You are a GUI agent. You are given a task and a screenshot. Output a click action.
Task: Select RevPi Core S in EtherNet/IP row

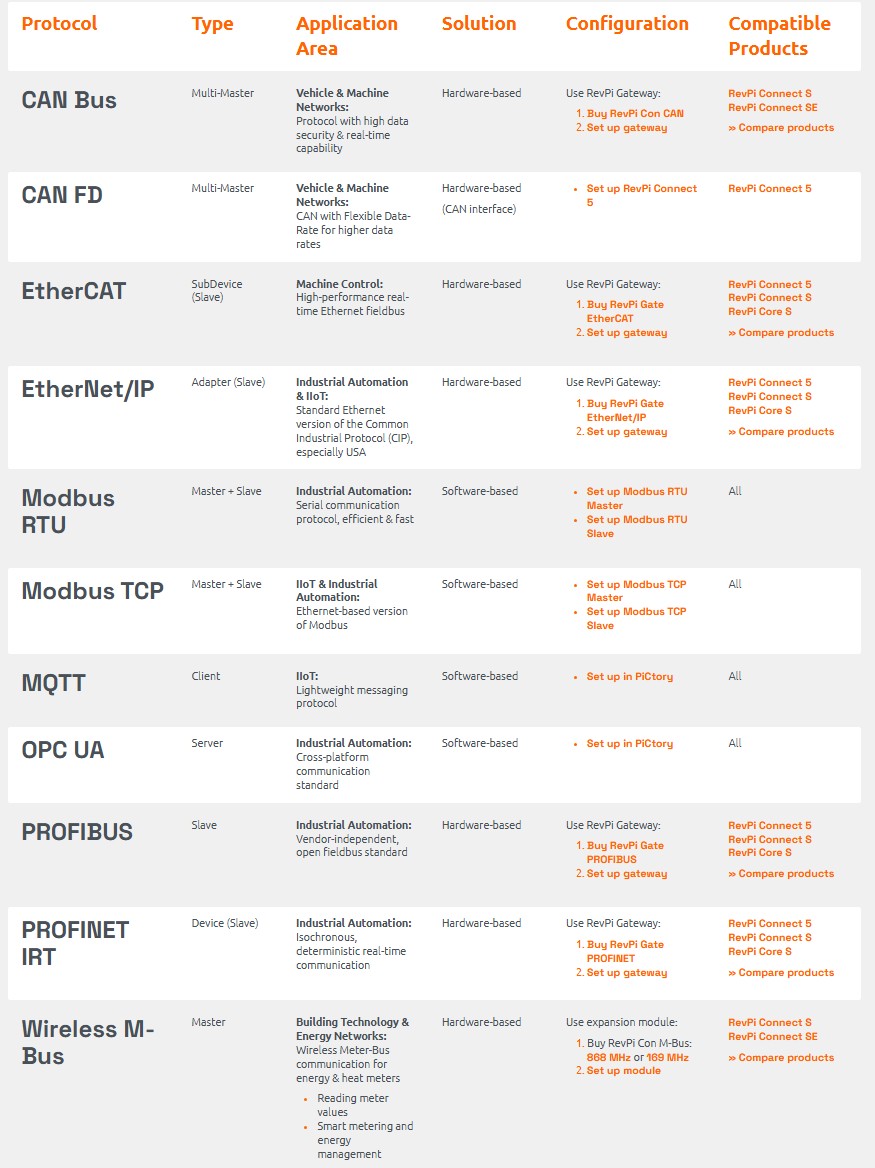coord(759,410)
